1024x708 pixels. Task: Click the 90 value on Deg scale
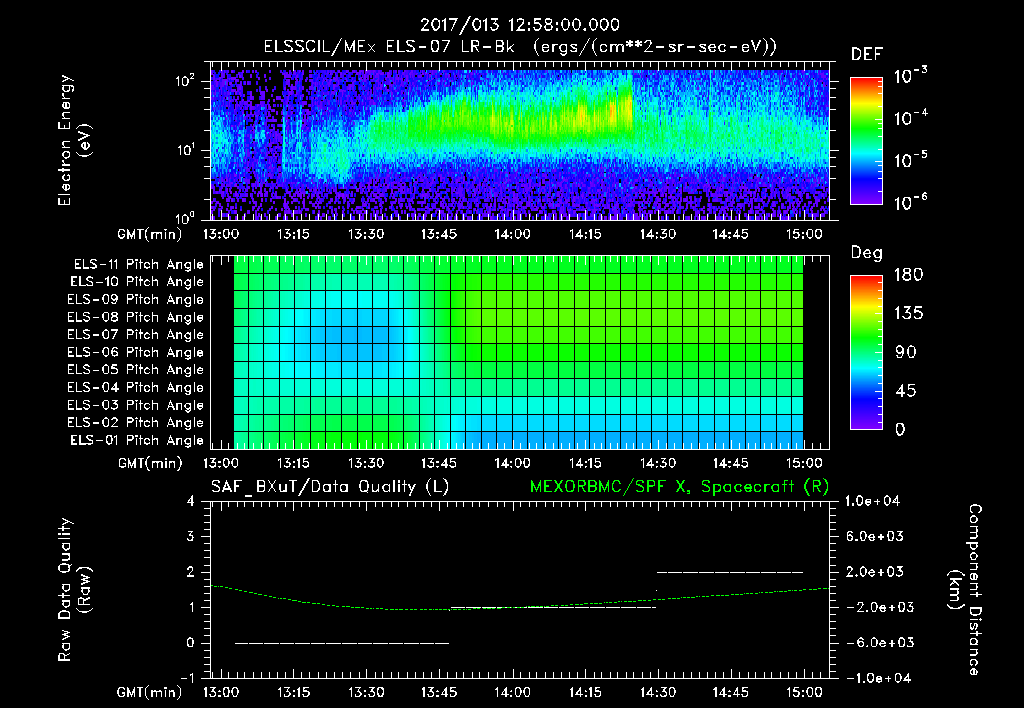906,352
